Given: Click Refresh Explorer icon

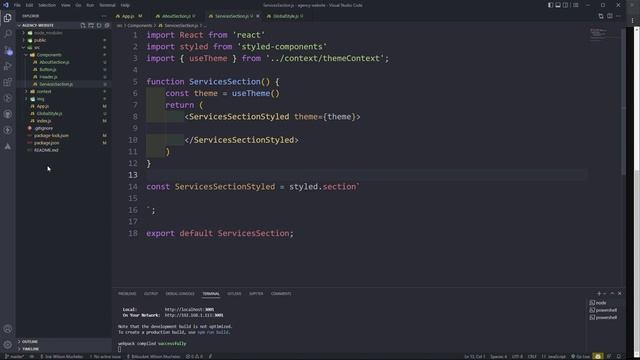Looking at the screenshot, I should tap(99, 25).
